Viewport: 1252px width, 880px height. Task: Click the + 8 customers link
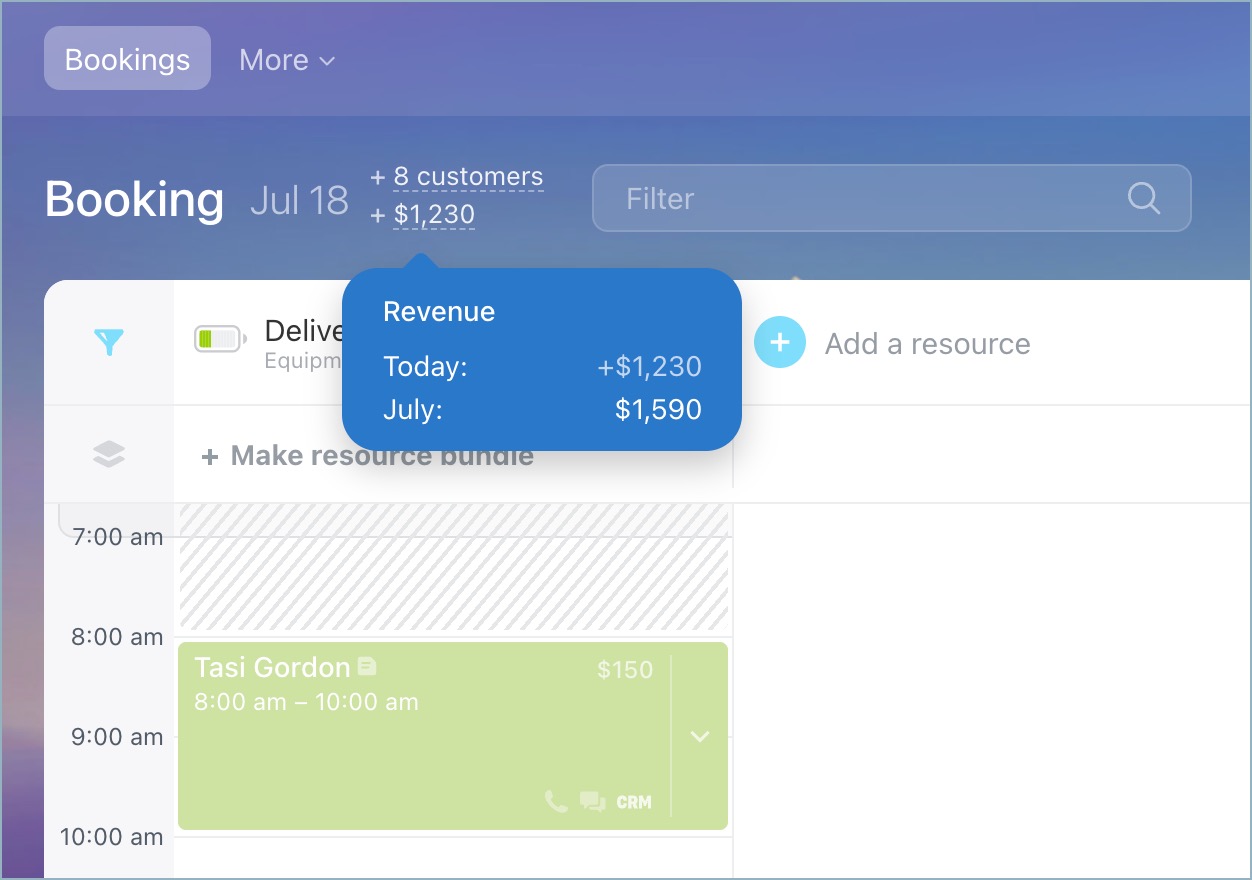(467, 177)
